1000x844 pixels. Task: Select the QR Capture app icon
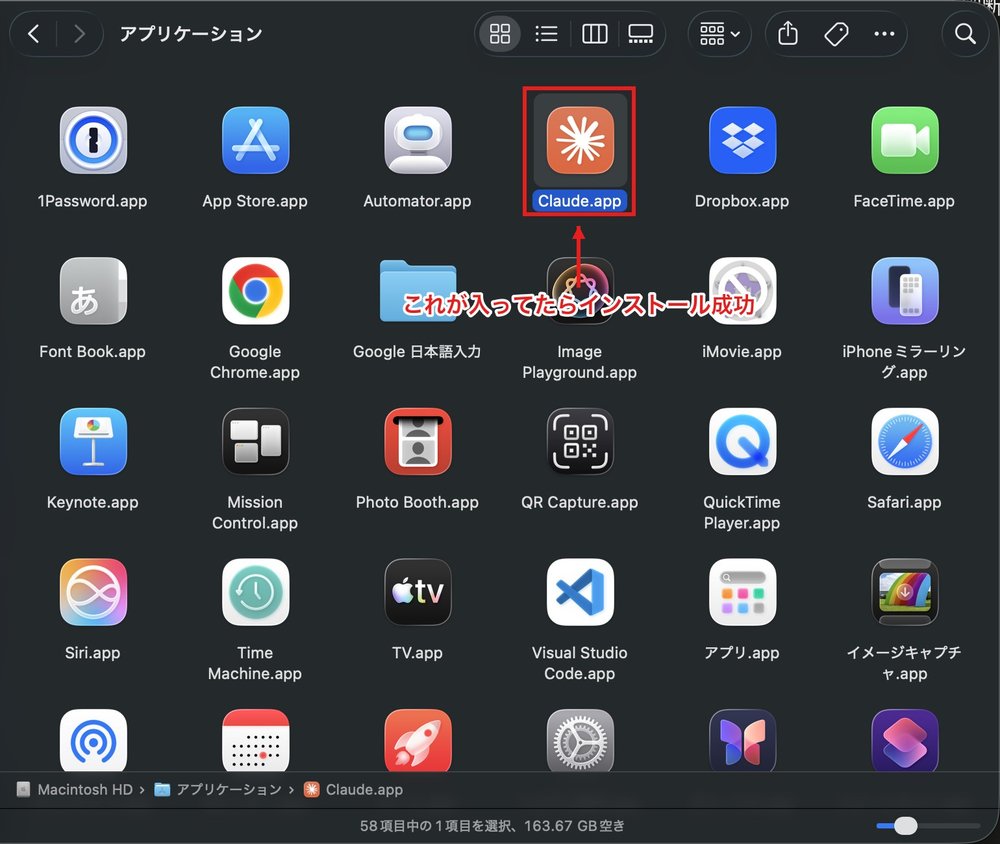click(580, 441)
